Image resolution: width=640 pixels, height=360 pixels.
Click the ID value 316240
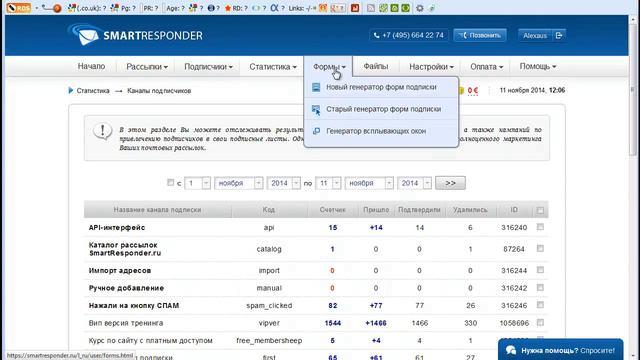514,227
